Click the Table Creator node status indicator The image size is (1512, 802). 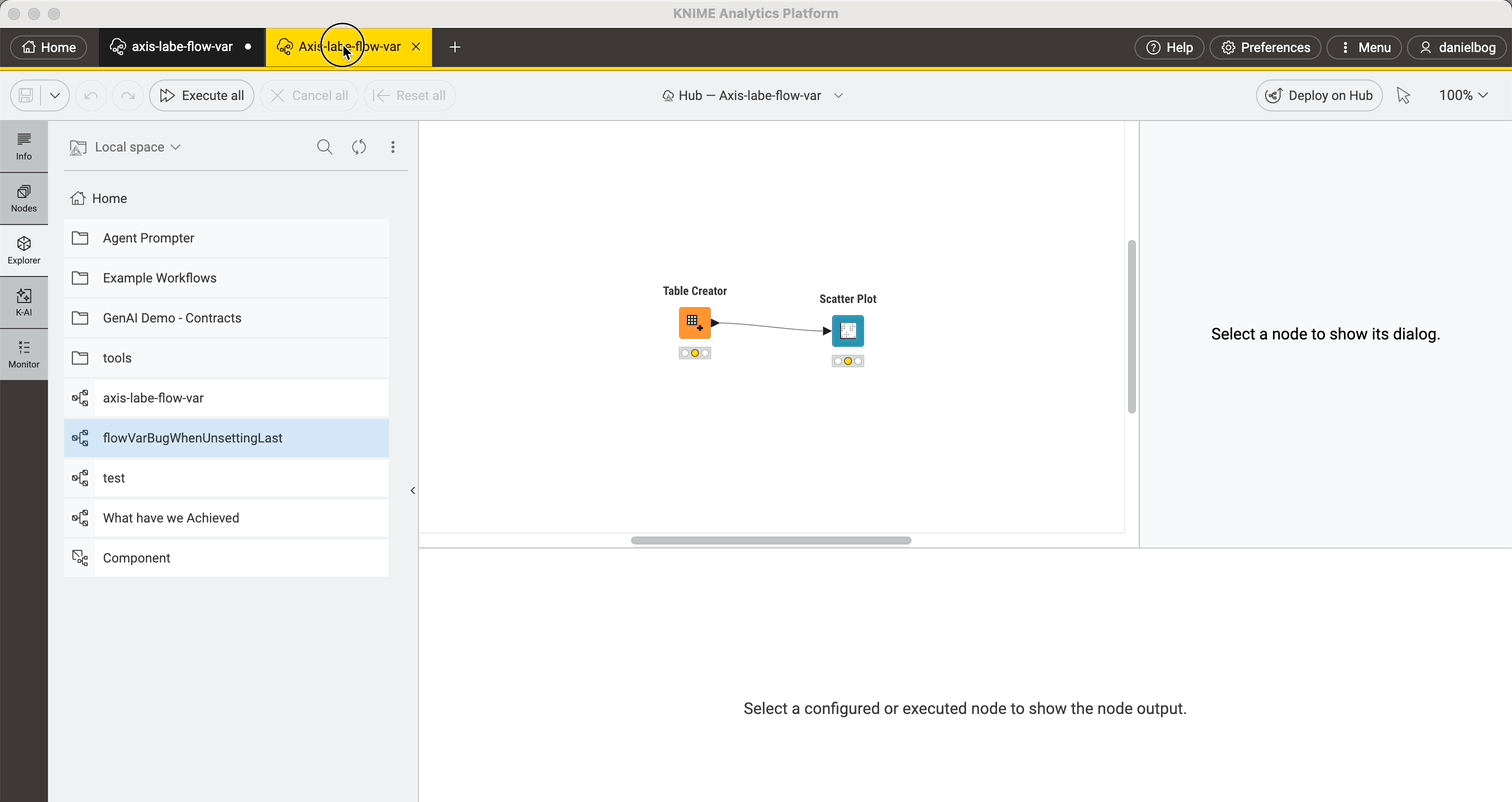695,353
